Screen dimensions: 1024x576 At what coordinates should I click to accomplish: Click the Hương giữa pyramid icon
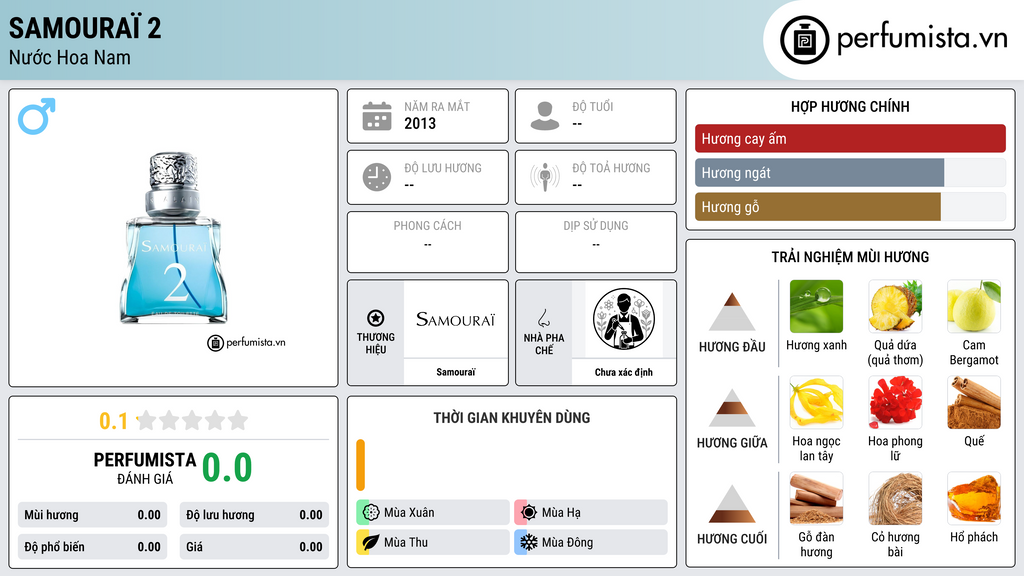coord(732,408)
